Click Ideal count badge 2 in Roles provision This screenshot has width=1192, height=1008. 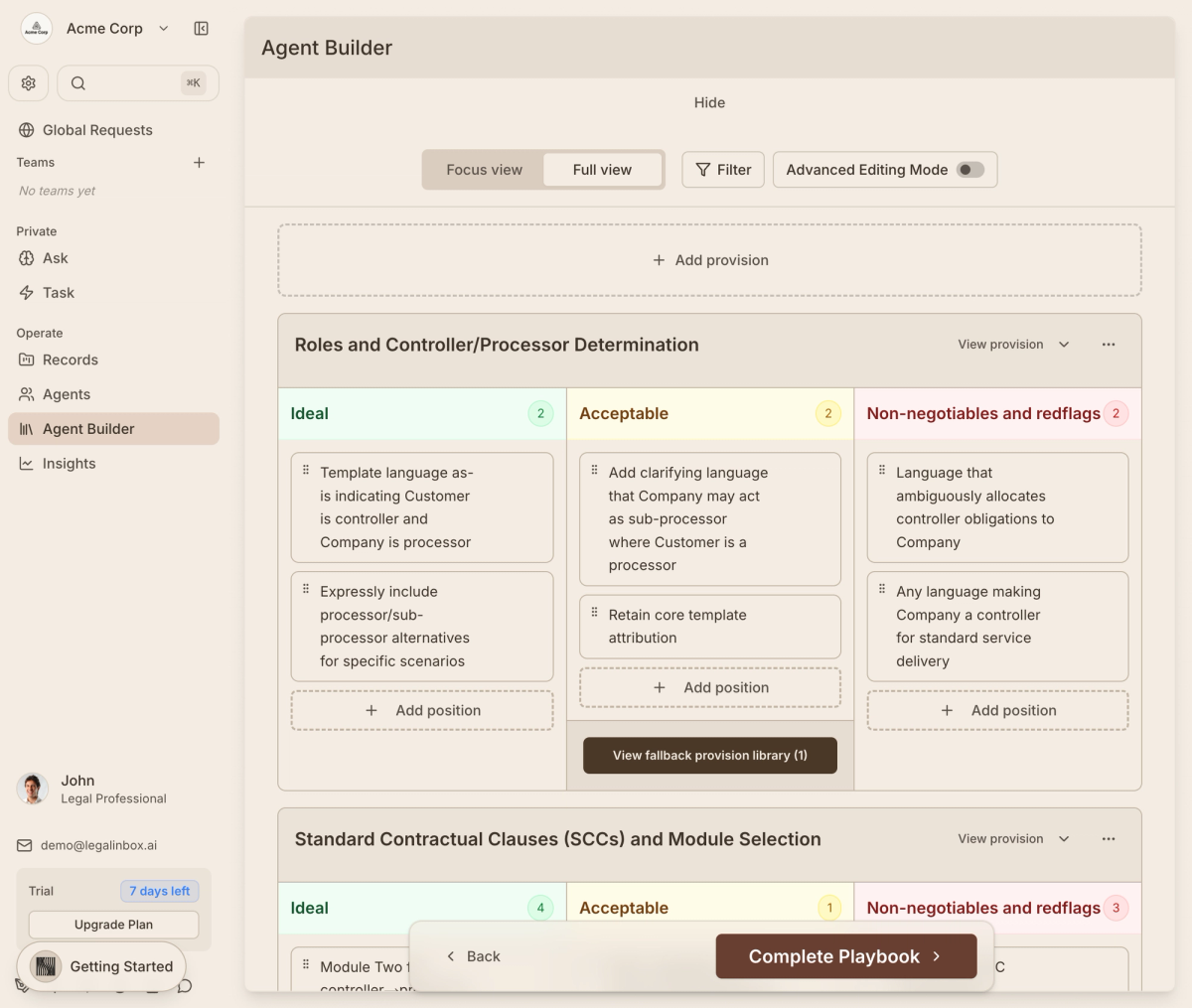(540, 414)
